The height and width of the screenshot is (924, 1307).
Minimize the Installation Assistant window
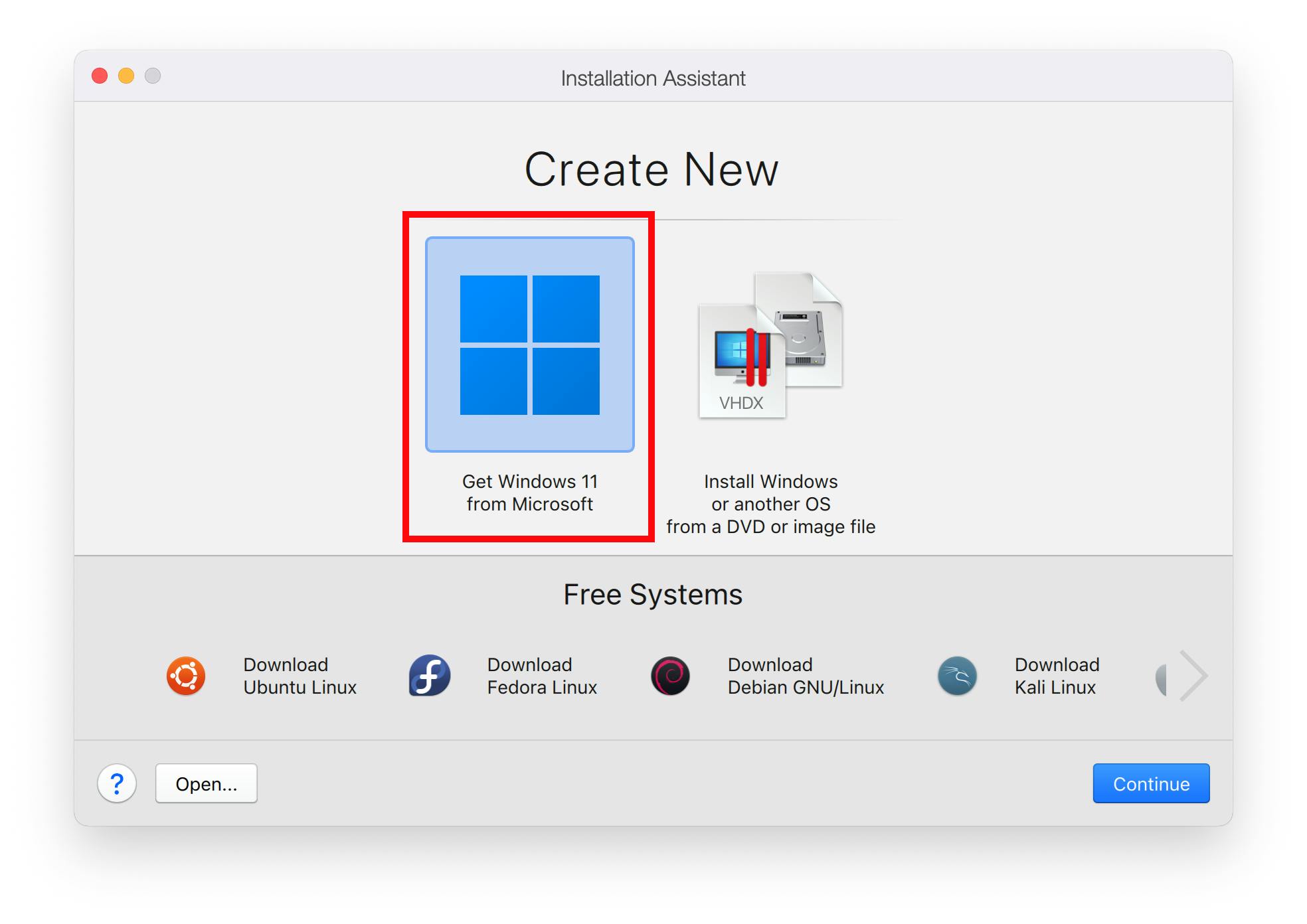tap(126, 76)
